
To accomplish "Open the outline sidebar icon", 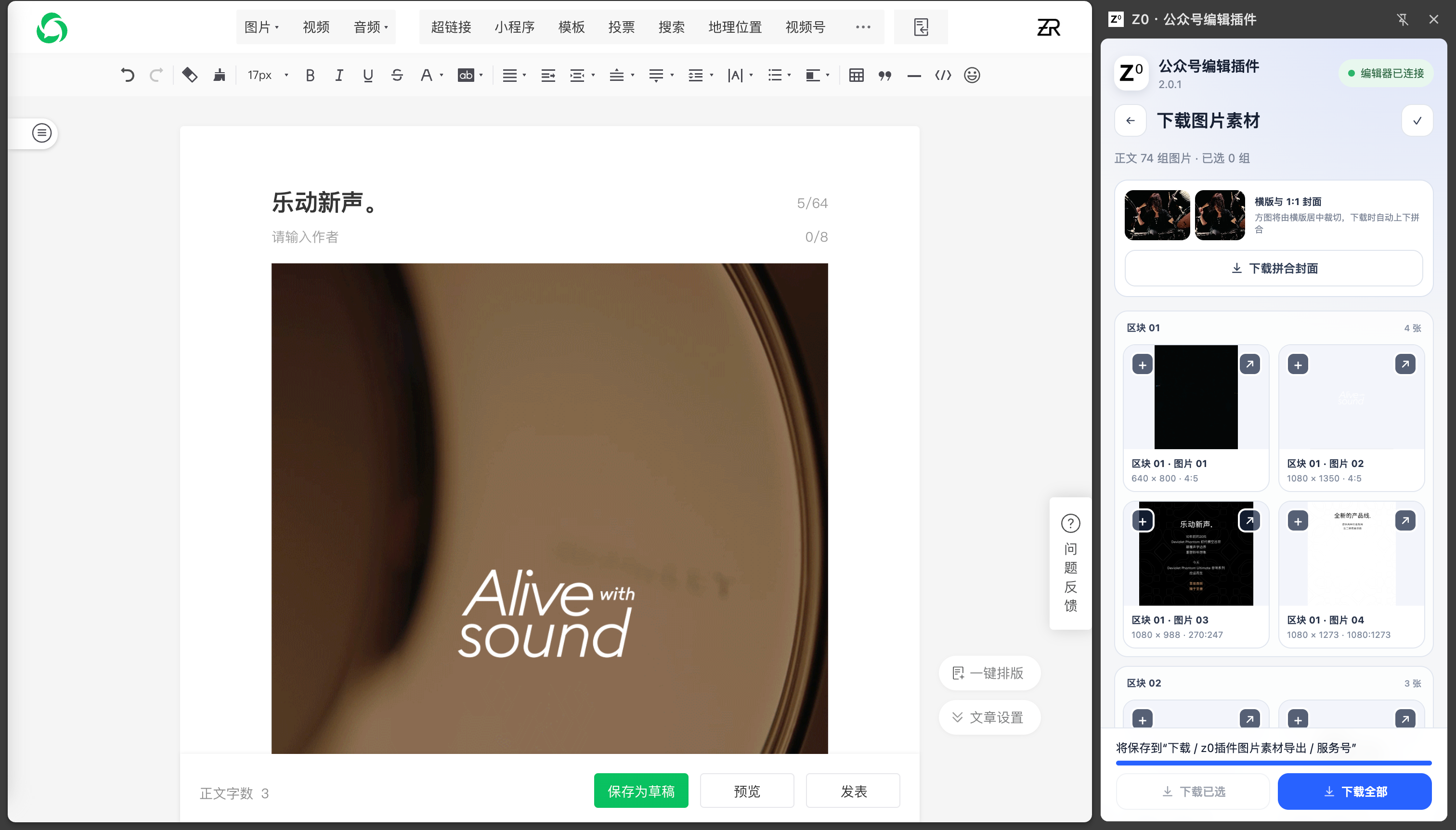I will (x=41, y=133).
